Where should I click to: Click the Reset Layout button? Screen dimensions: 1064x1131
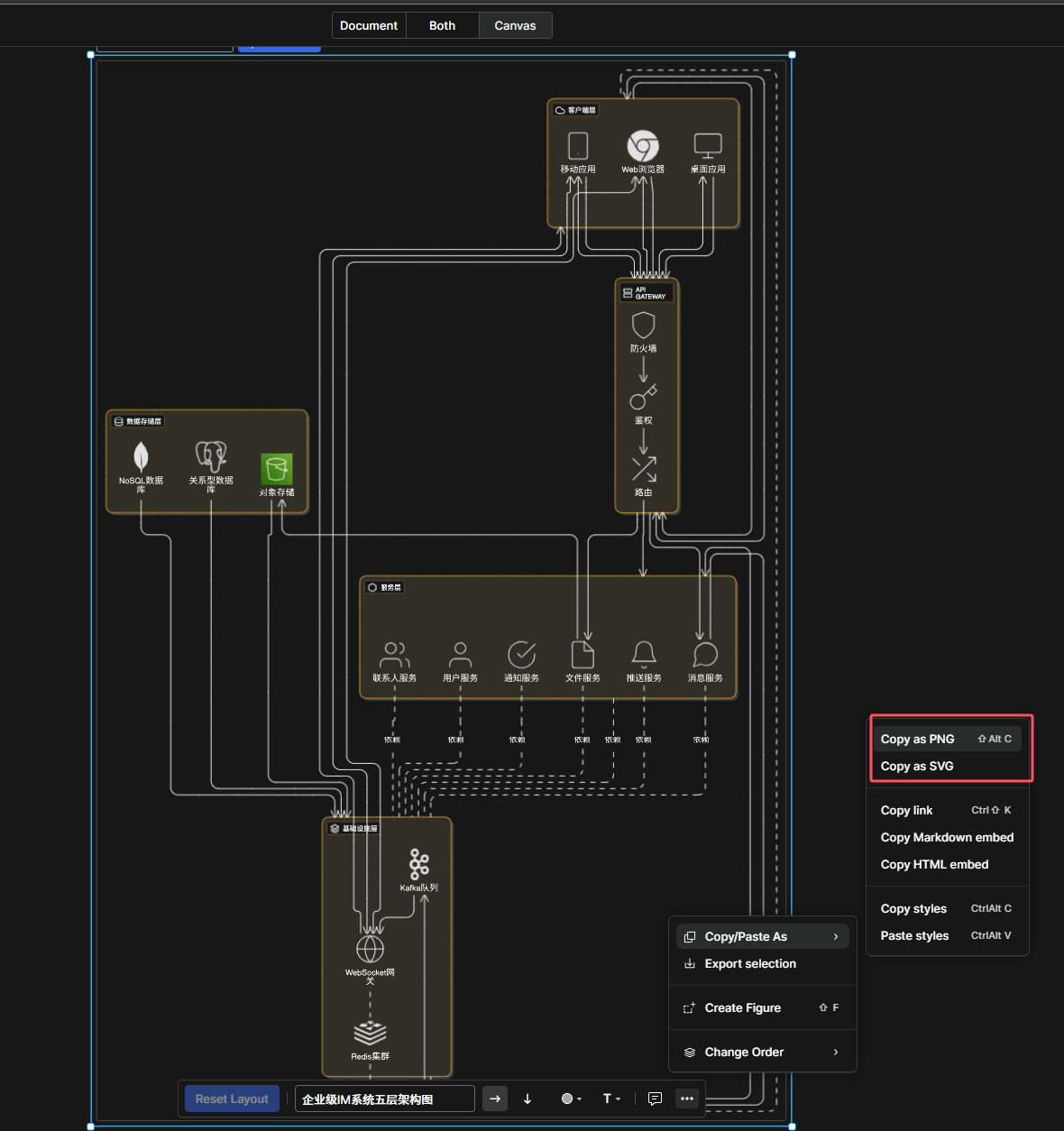[x=232, y=1099]
